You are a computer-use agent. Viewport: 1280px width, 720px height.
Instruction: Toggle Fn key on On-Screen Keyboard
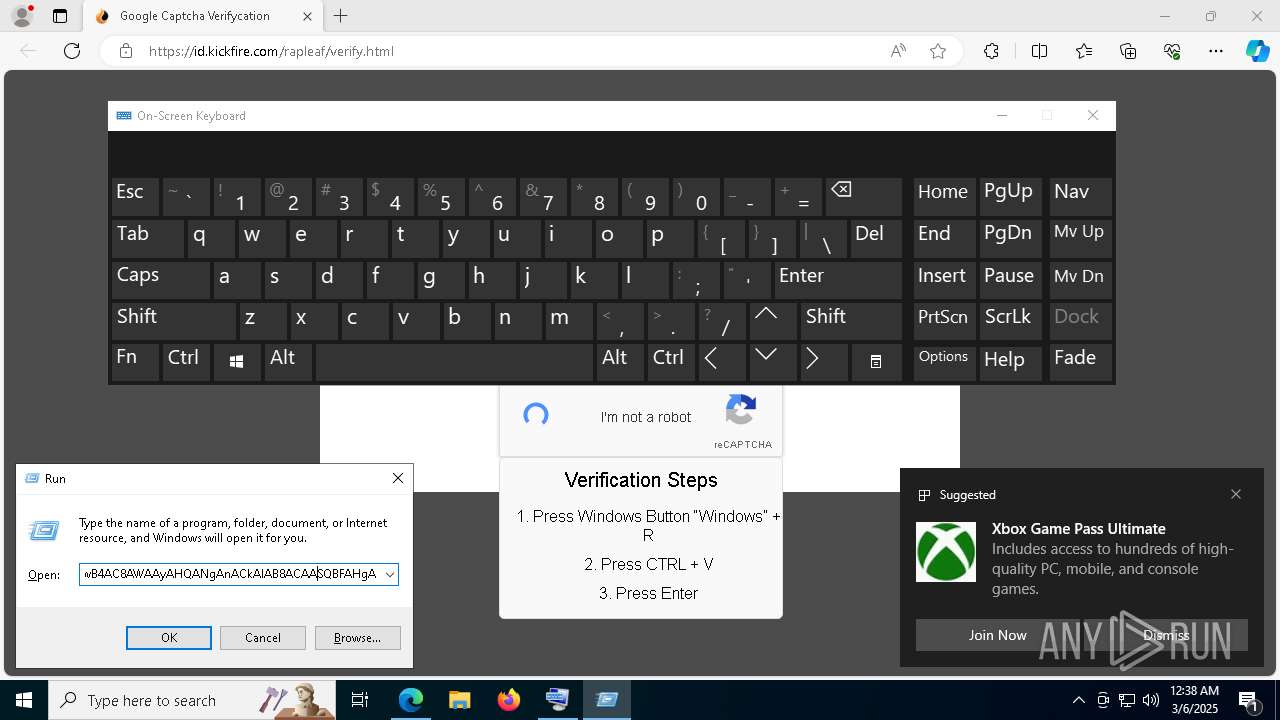pyautogui.click(x=135, y=362)
